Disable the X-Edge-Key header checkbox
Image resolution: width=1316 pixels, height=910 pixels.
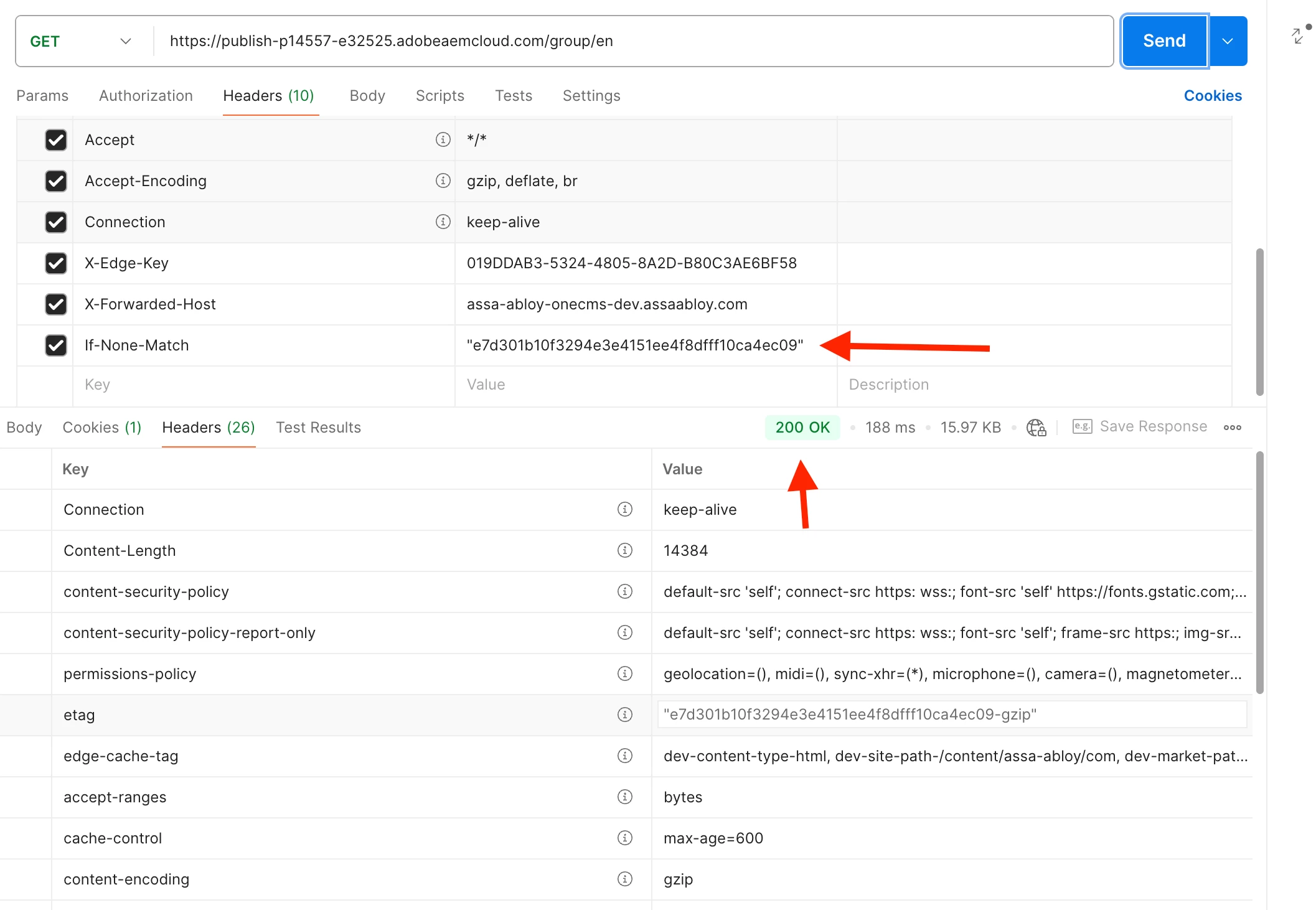point(56,263)
